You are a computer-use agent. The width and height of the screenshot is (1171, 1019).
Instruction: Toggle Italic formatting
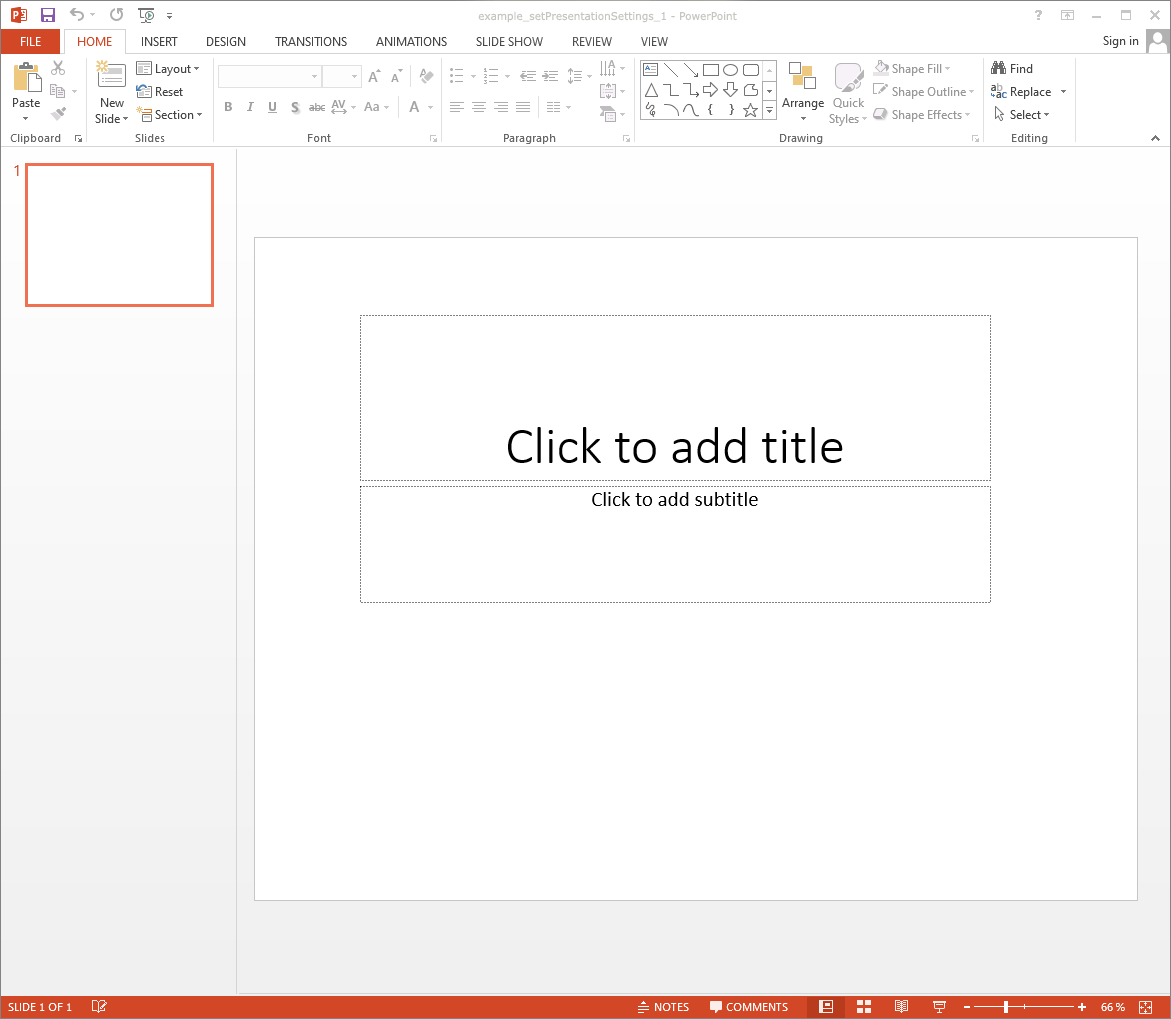pyautogui.click(x=250, y=107)
